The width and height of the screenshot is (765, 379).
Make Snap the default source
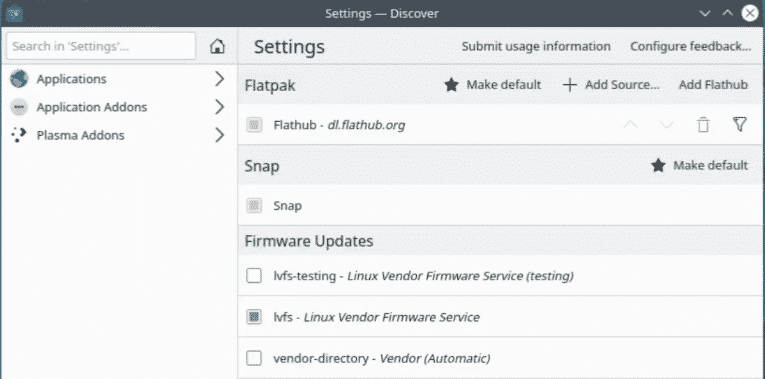[700, 165]
